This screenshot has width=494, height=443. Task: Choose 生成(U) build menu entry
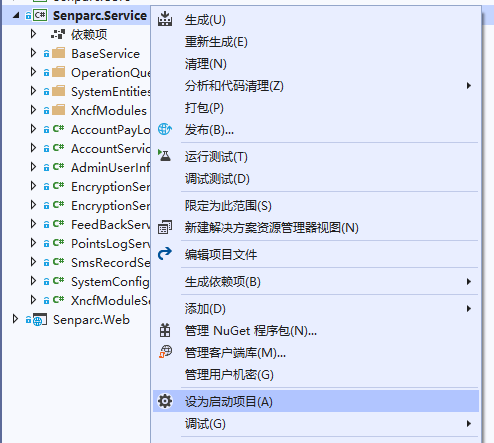[x=316, y=20]
